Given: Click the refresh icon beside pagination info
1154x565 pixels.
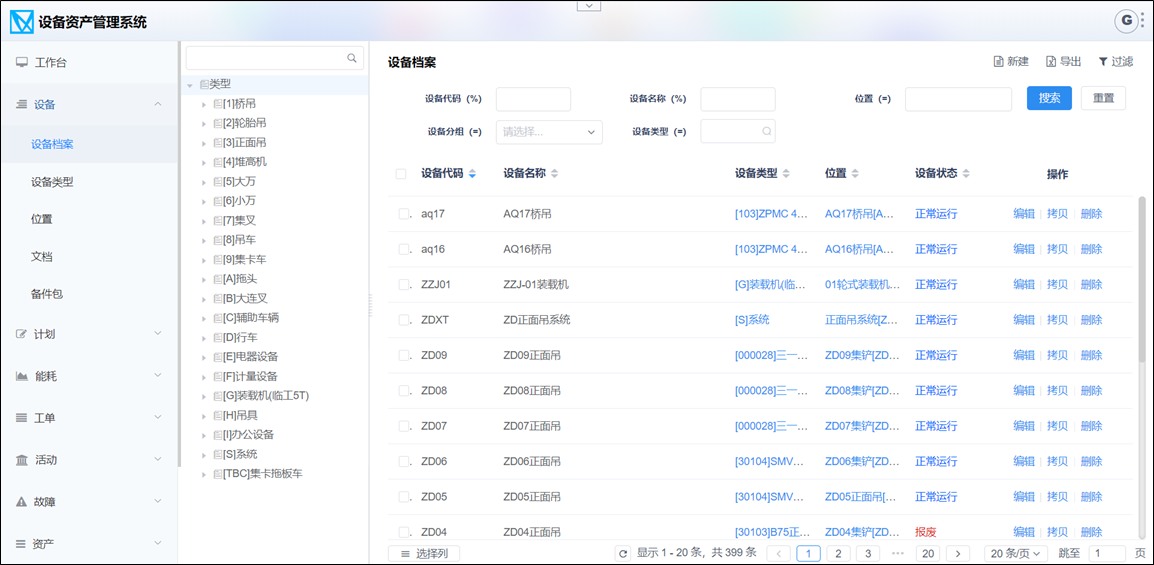Looking at the screenshot, I should coord(623,553).
